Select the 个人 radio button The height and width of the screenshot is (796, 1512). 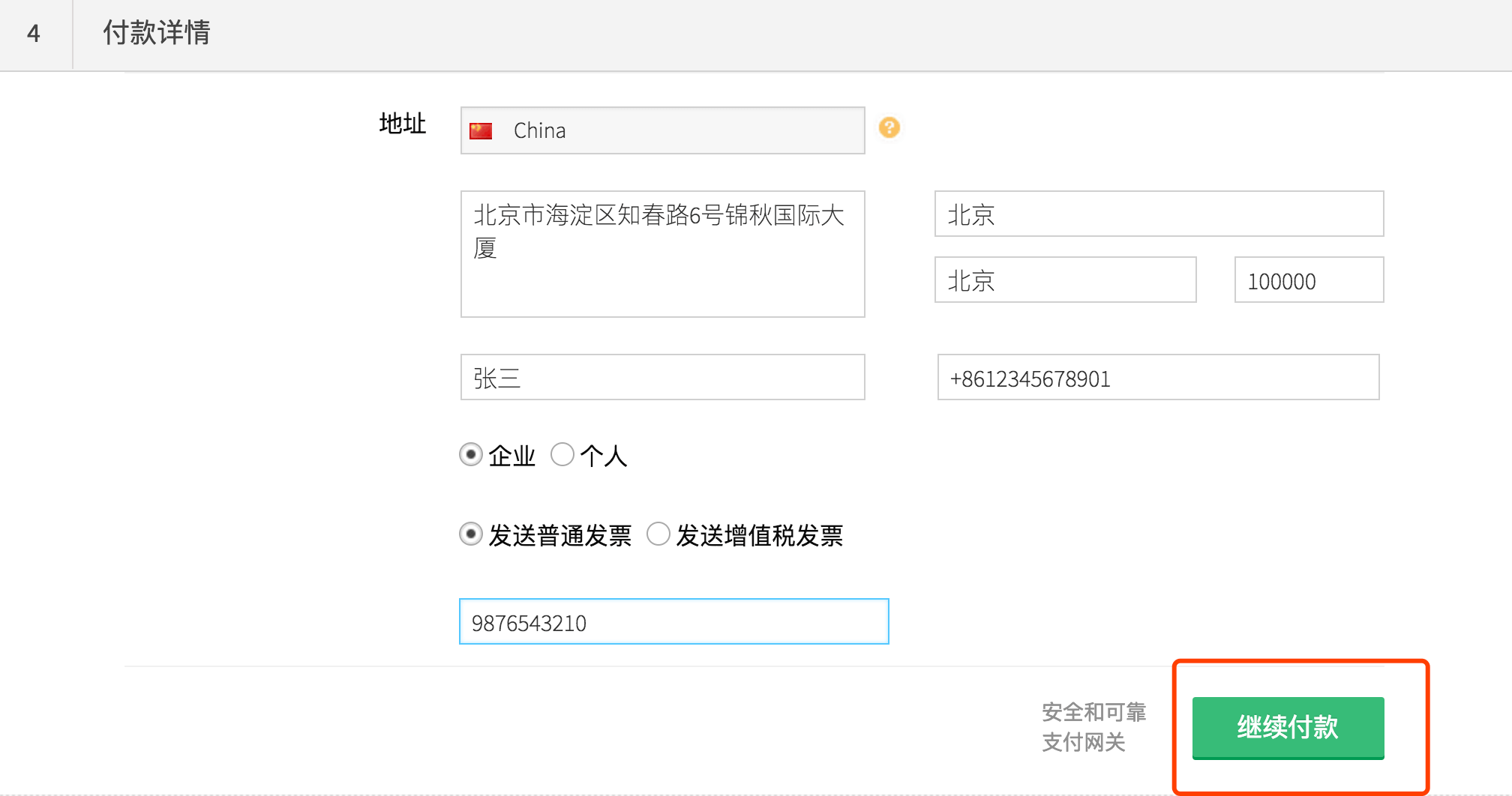coord(562,455)
